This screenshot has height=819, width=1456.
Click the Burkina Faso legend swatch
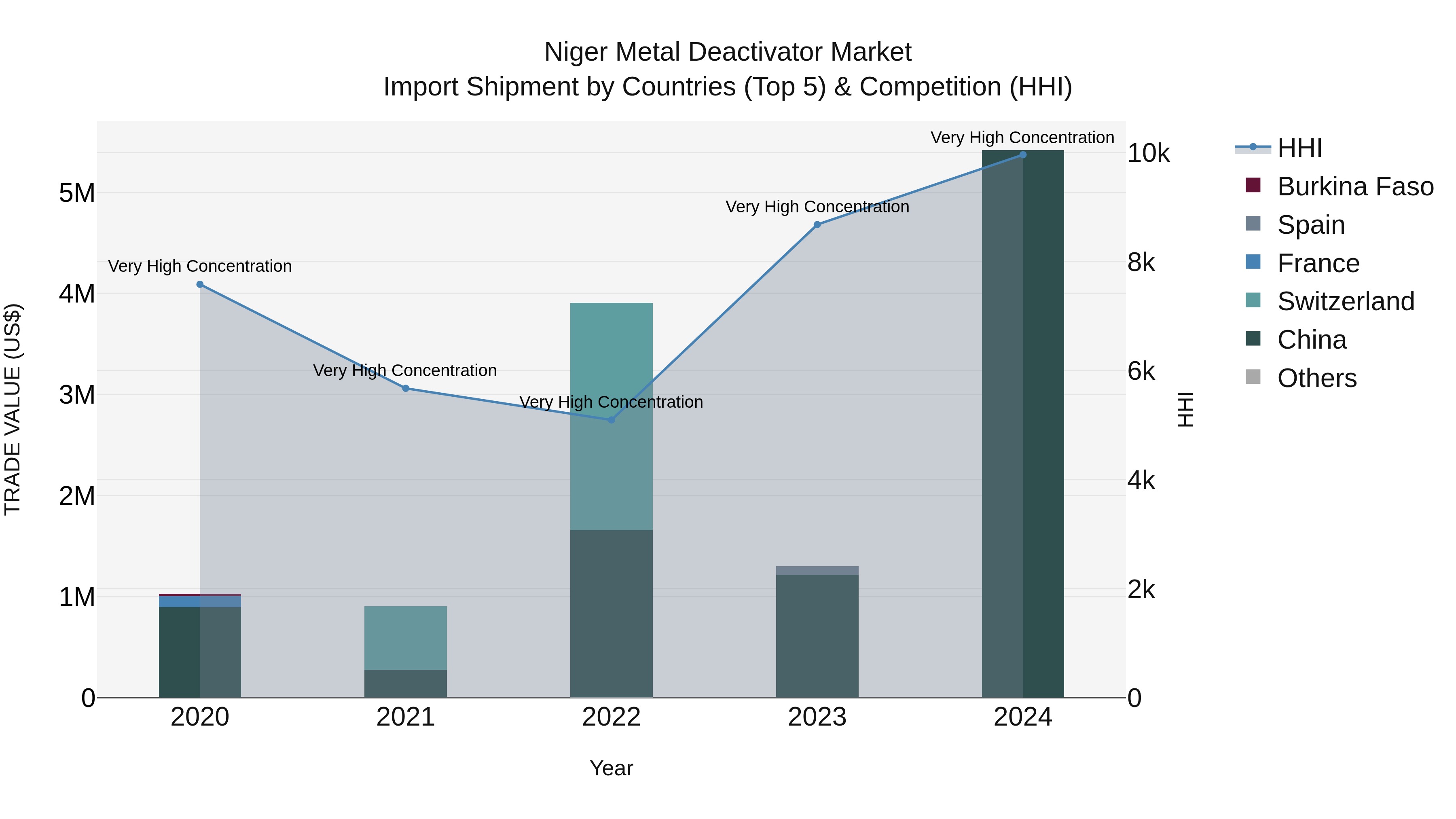[1253, 185]
